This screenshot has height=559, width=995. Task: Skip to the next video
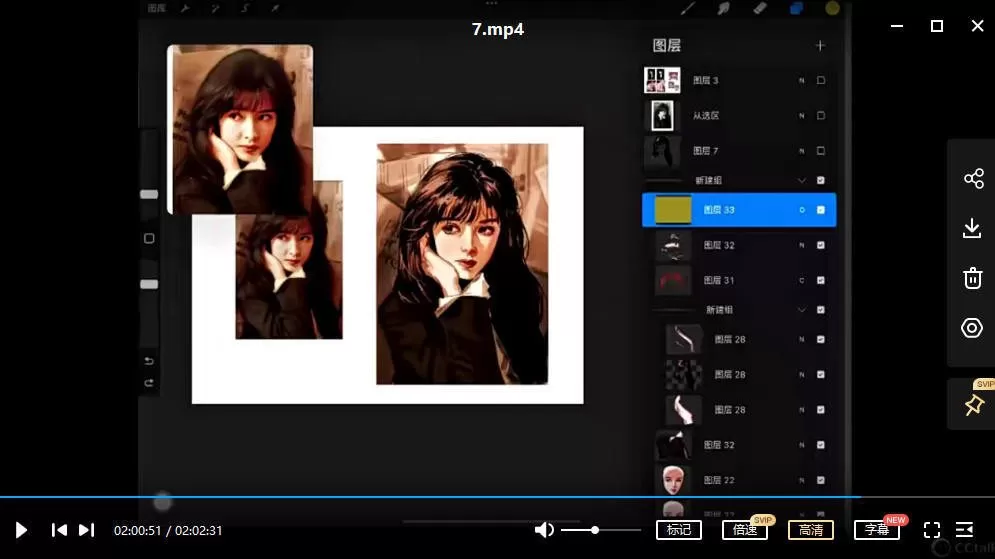(x=87, y=530)
